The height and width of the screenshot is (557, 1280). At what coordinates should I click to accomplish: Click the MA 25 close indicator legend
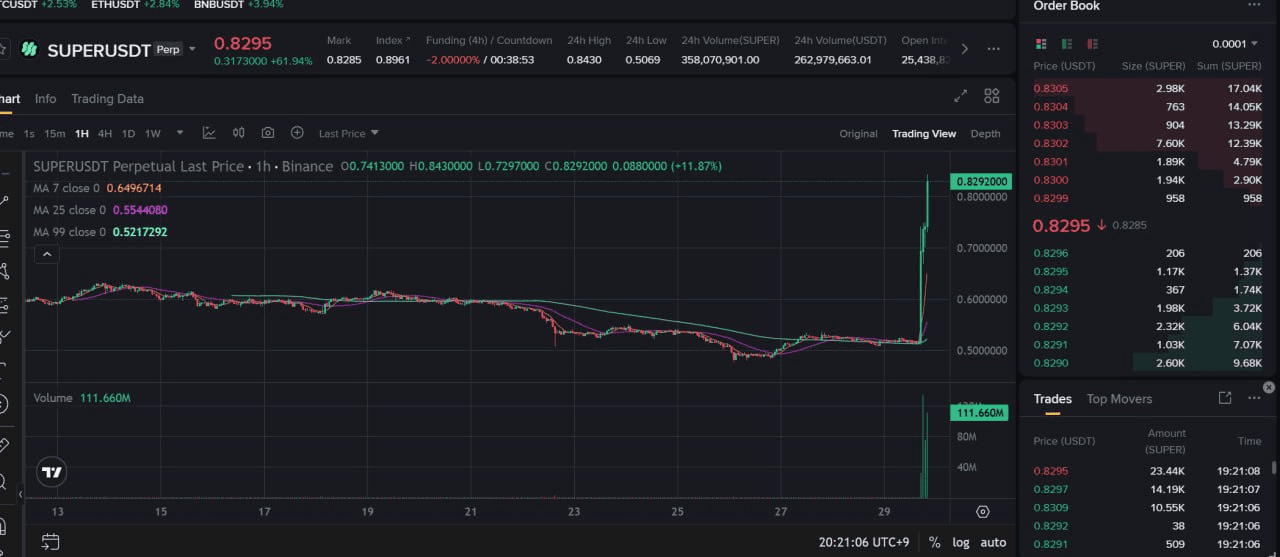click(x=100, y=210)
